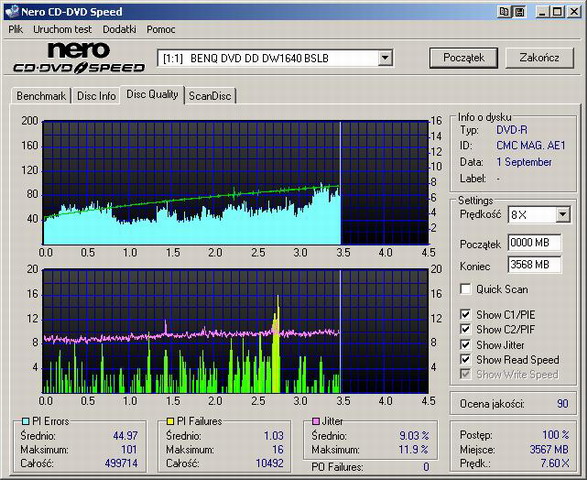This screenshot has width=587, height=480.
Task: Click the Nero CD-DVD Speed title bar icon
Action: tap(12, 11)
